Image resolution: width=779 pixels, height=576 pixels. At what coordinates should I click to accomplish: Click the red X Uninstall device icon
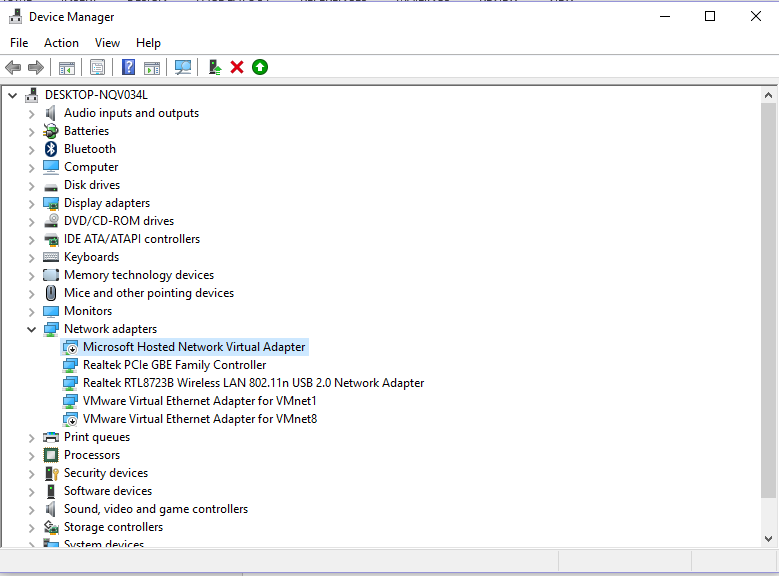(x=237, y=67)
